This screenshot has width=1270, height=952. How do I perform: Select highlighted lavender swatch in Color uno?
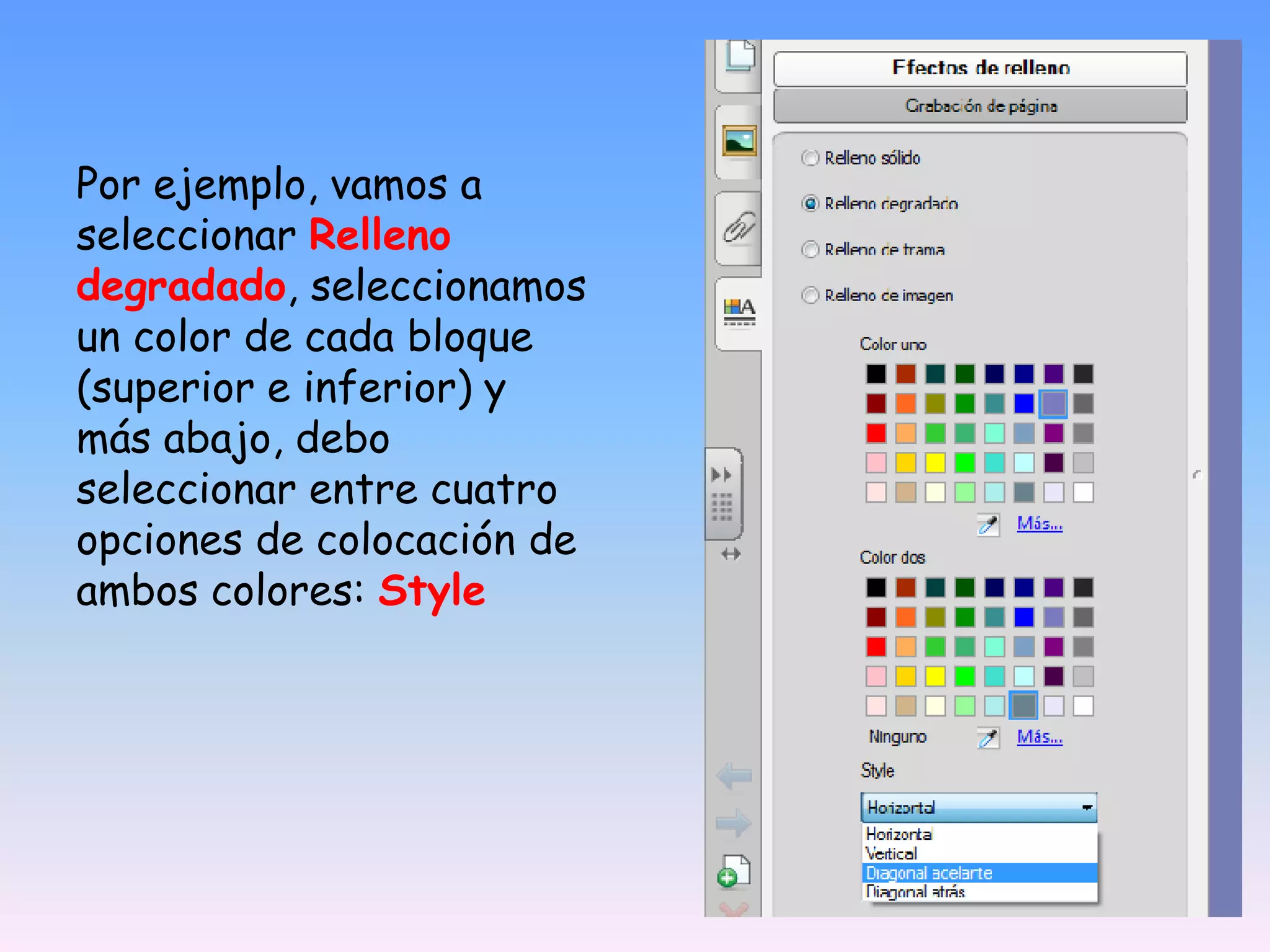[x=1054, y=403]
